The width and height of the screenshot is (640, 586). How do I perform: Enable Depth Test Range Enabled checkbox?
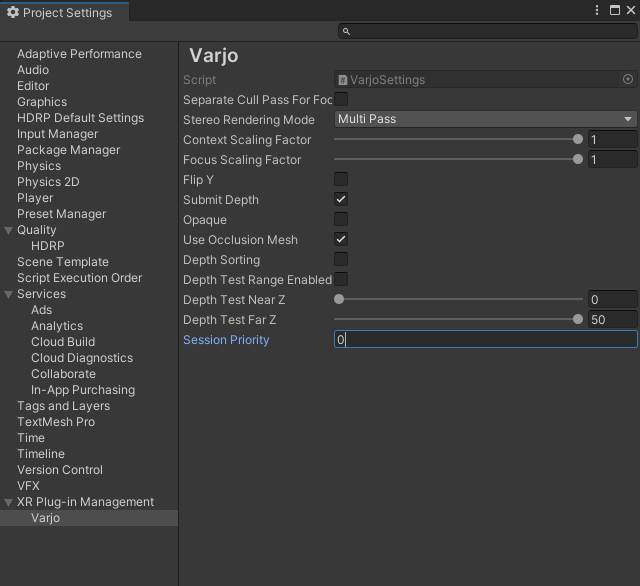point(341,279)
